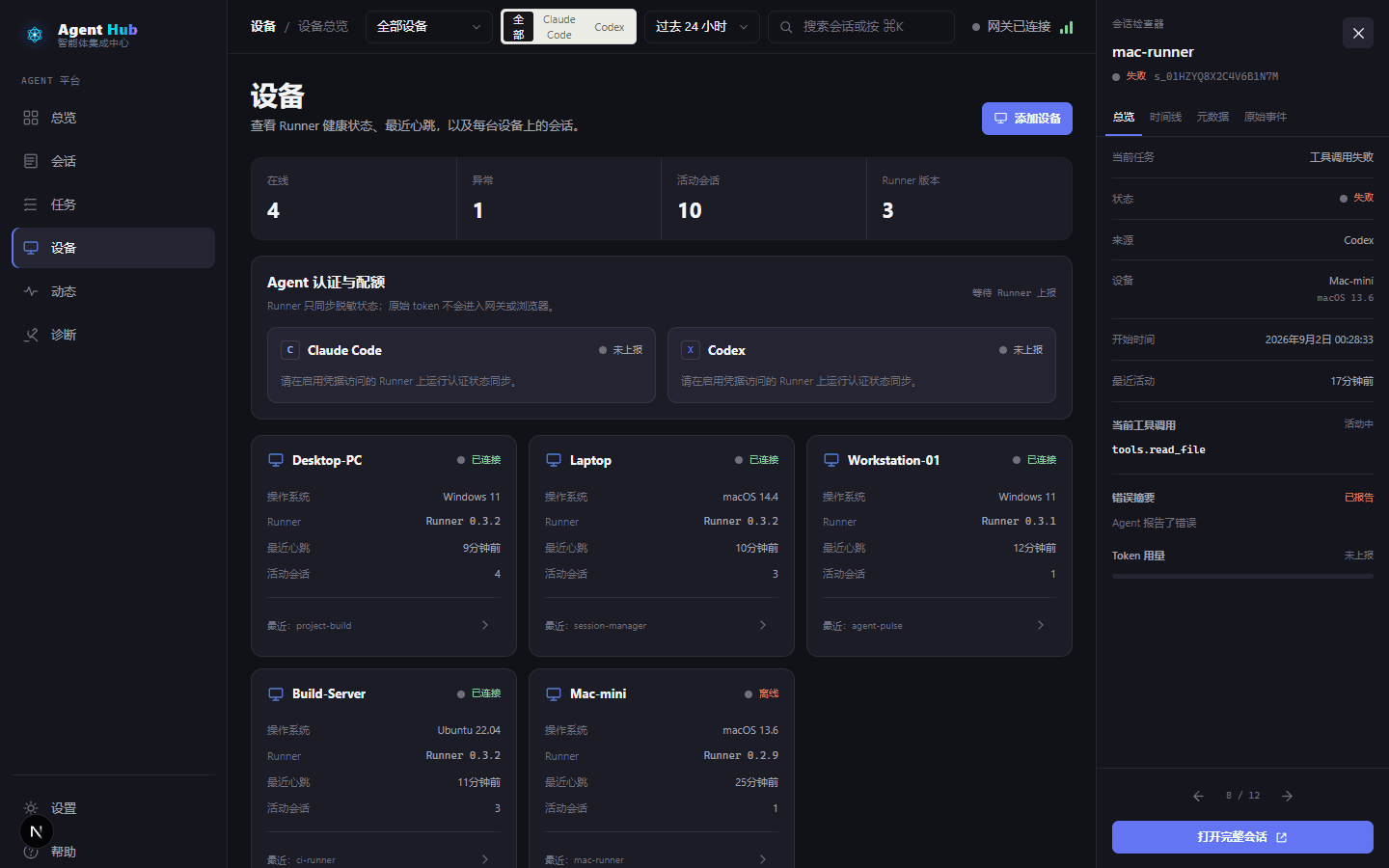Click the Mac-mini card monitor icon
Image resolution: width=1389 pixels, height=868 pixels.
tap(554, 693)
